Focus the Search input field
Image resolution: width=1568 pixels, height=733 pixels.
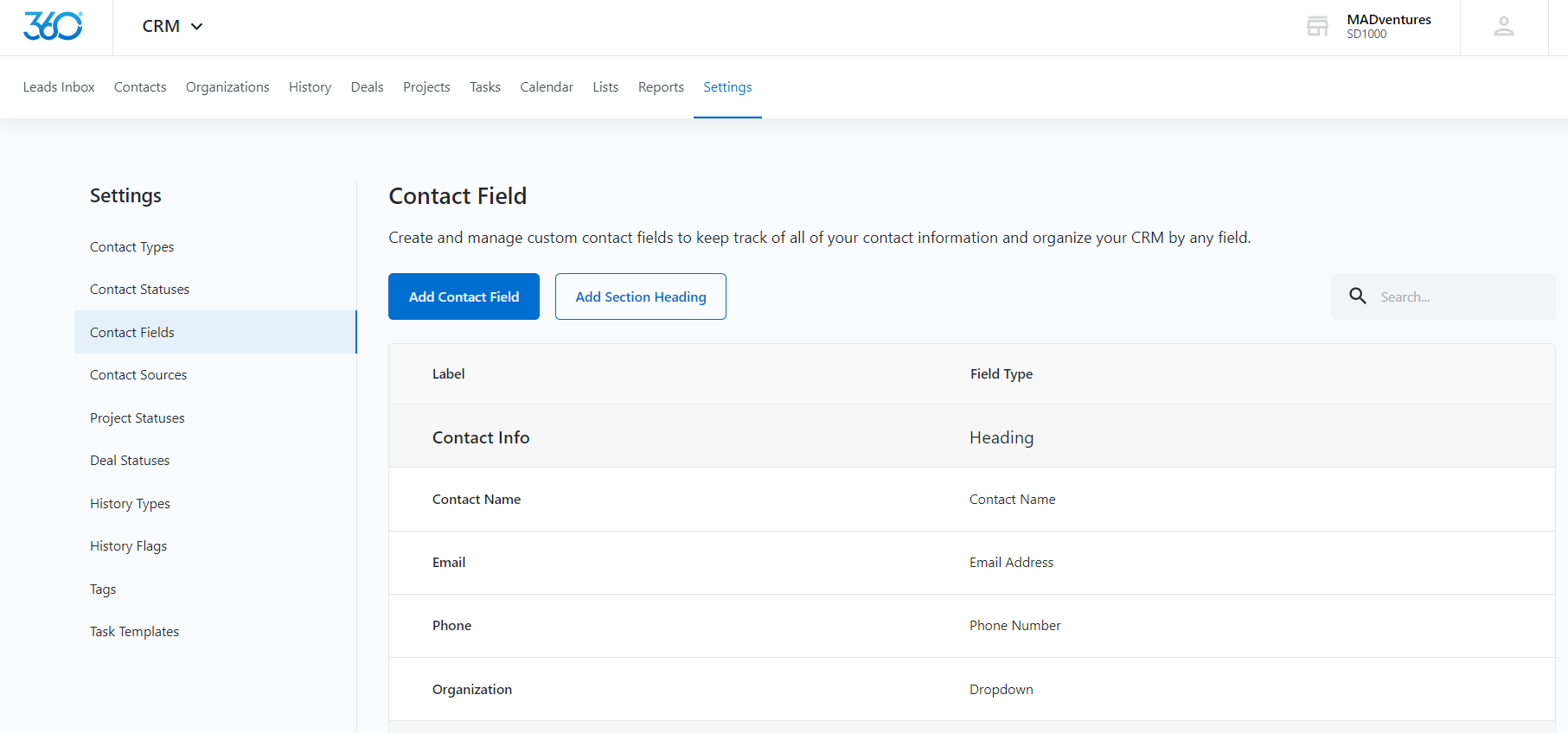click(1462, 296)
